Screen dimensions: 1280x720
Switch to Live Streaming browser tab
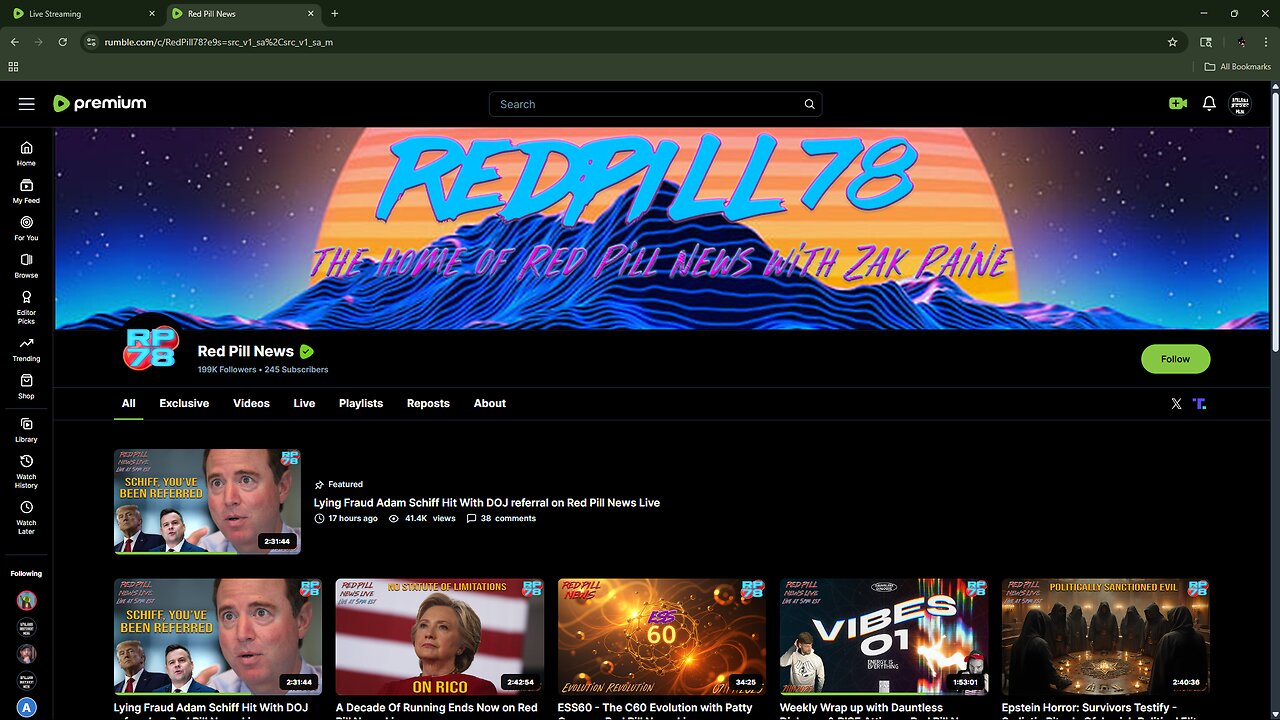(83, 14)
